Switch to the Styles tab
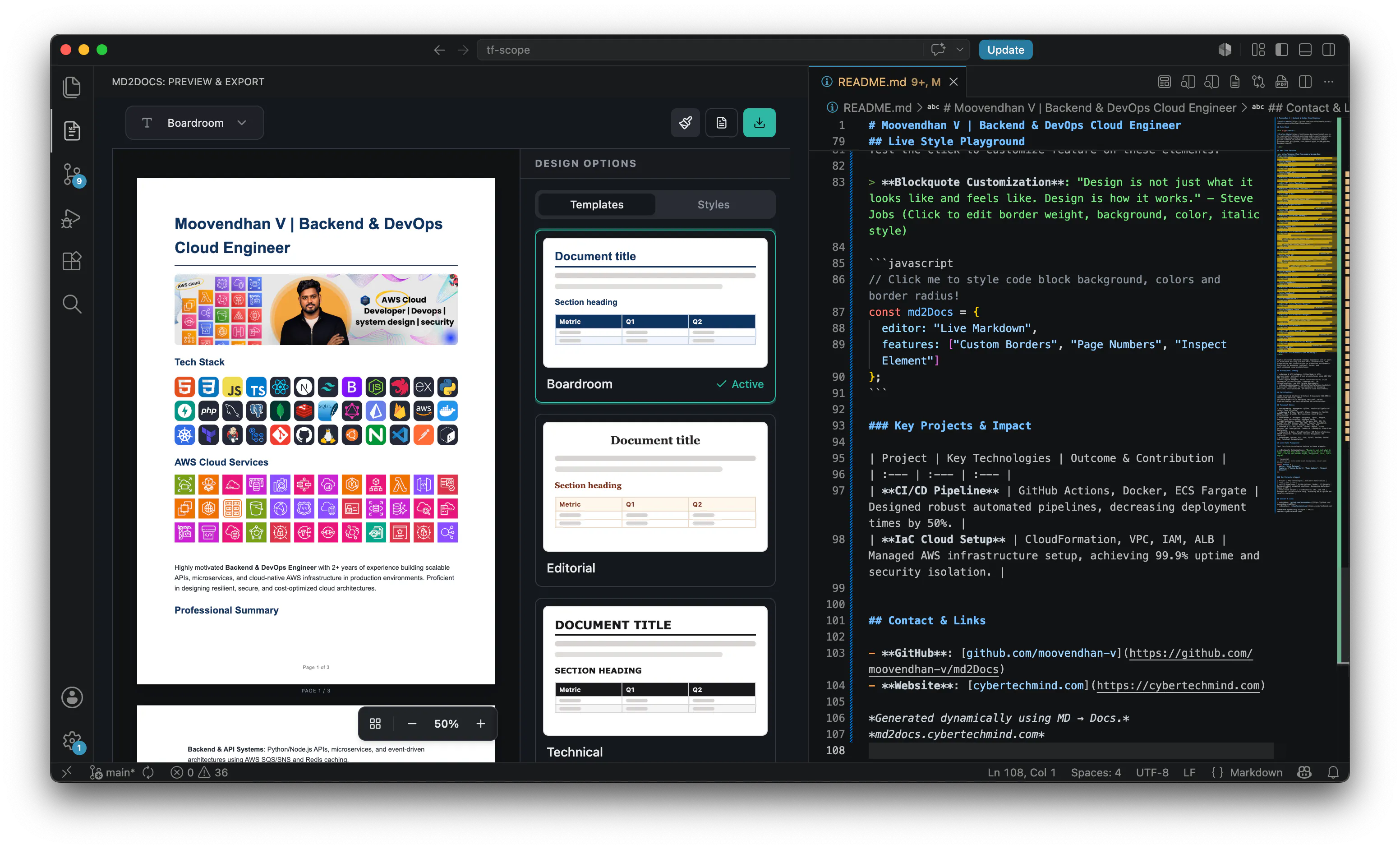 (713, 204)
